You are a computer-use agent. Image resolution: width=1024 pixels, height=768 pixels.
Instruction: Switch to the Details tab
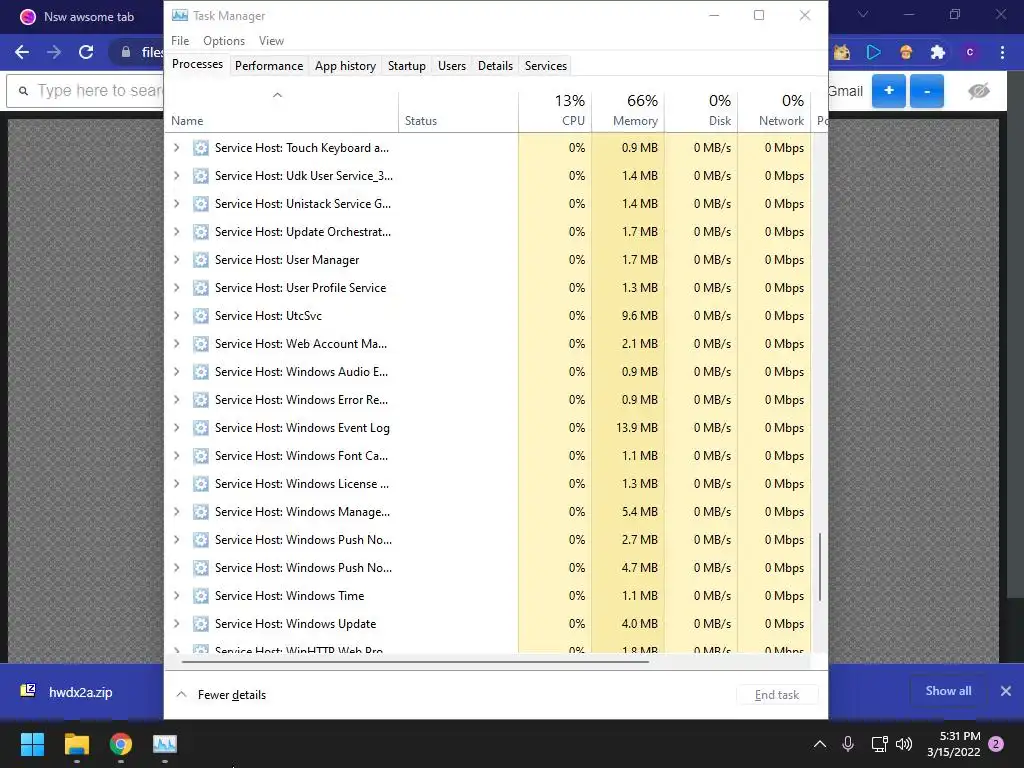click(x=495, y=66)
